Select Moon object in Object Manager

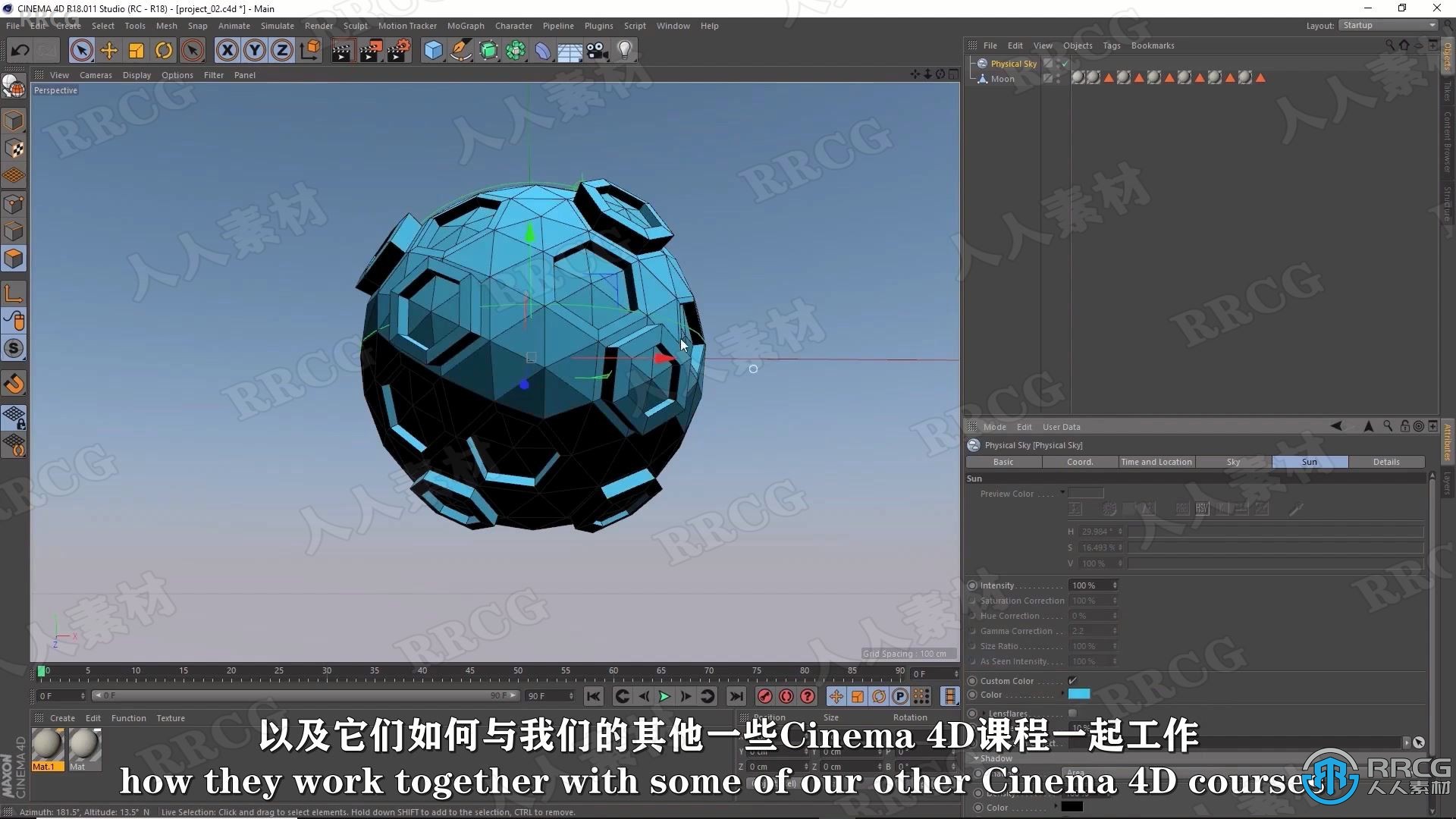[1003, 79]
